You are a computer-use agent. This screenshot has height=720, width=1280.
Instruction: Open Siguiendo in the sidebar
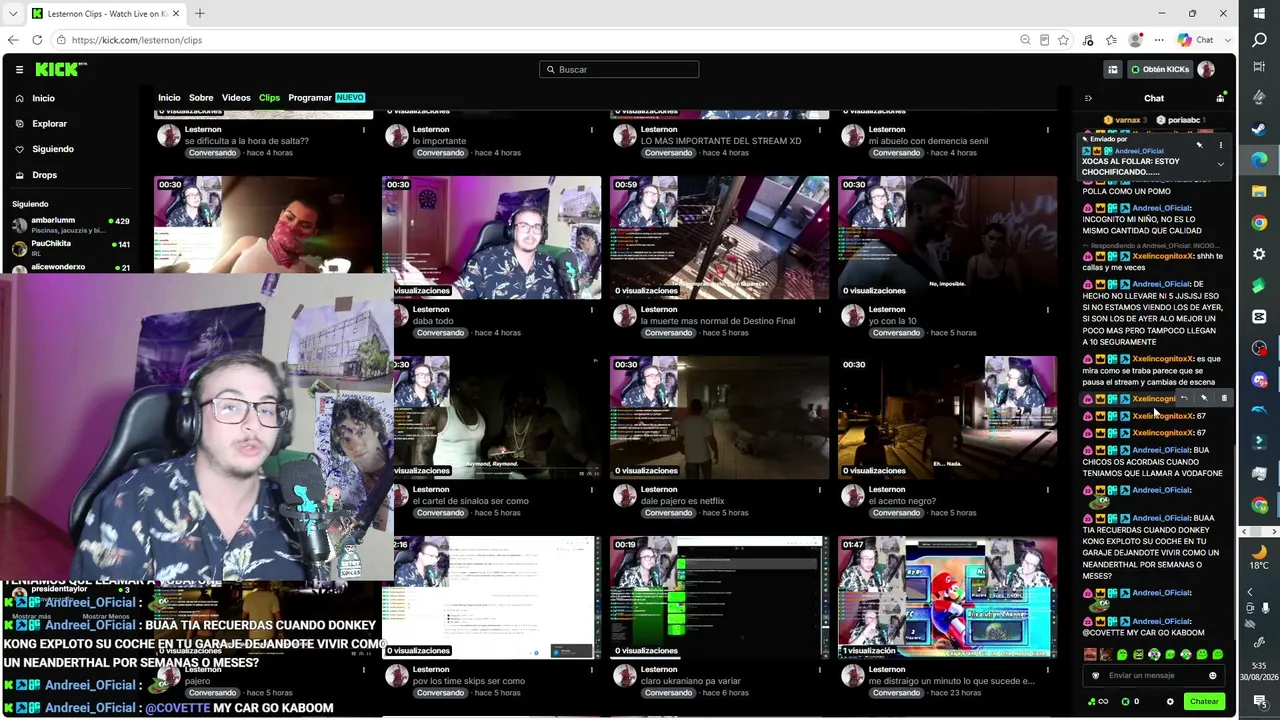tap(52, 149)
